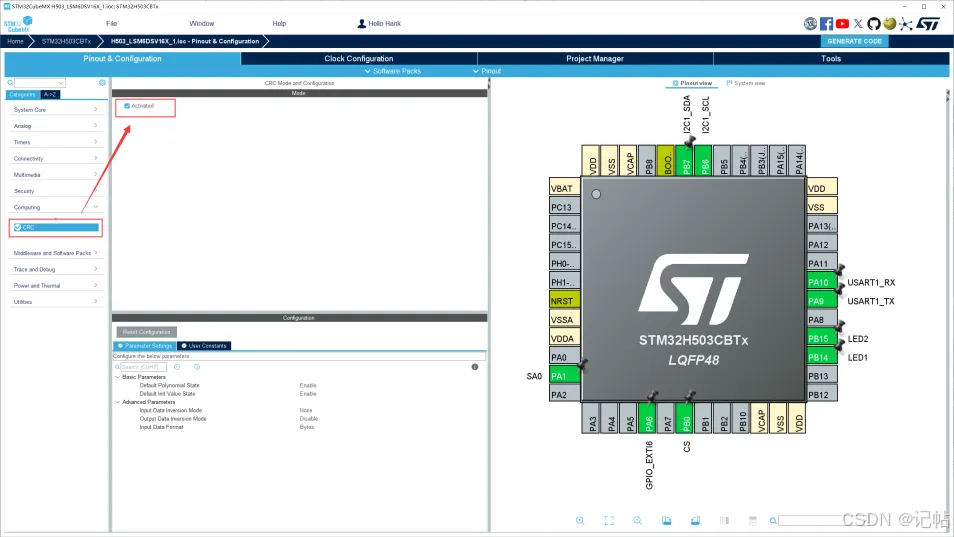The height and width of the screenshot is (537, 954).
Task: Click the fit-to-screen icon below chip
Action: (x=609, y=520)
